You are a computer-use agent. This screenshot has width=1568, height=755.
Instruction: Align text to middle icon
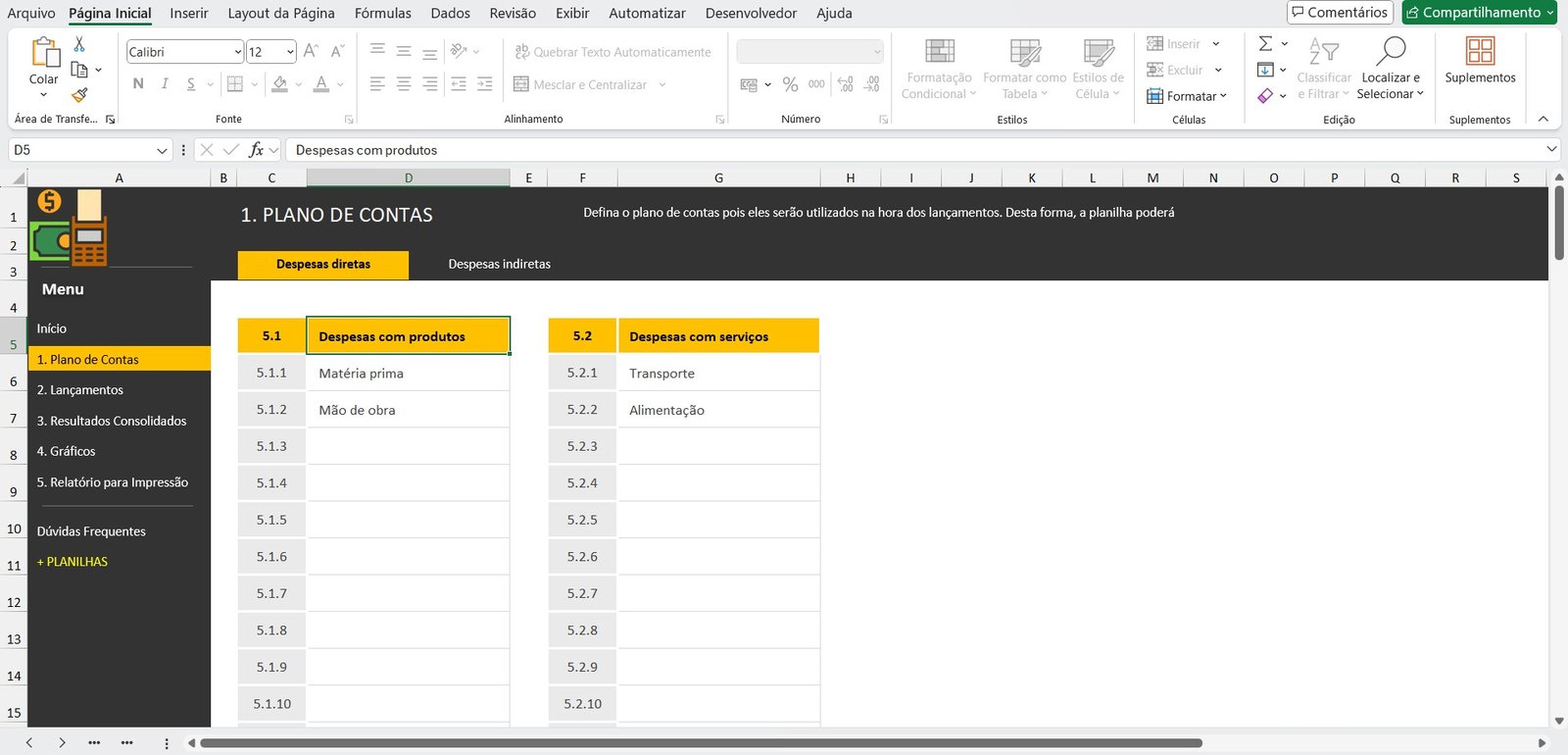coord(404,51)
